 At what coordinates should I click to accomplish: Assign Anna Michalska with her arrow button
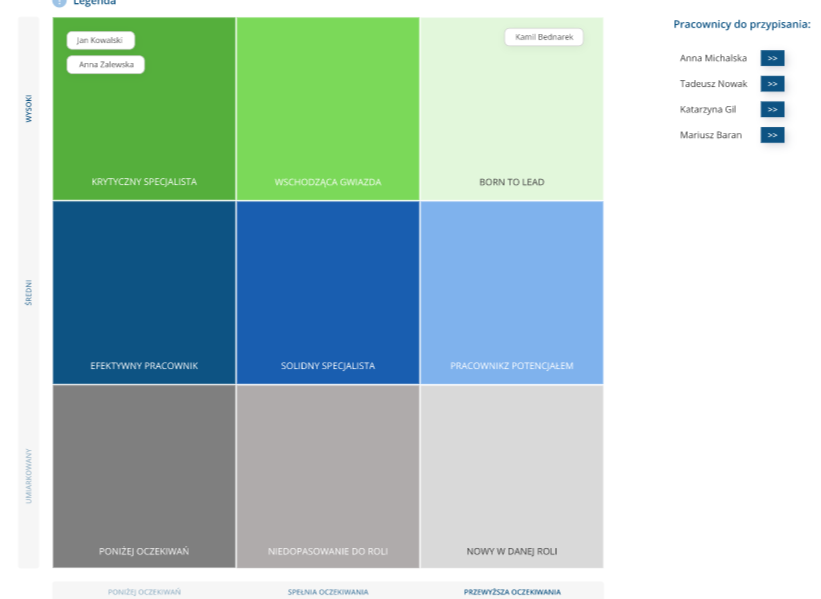click(772, 58)
